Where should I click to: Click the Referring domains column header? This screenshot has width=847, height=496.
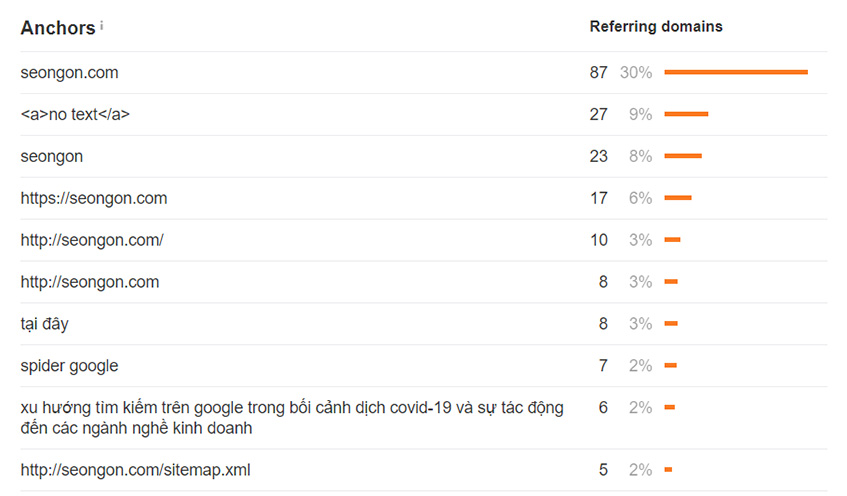tap(656, 26)
